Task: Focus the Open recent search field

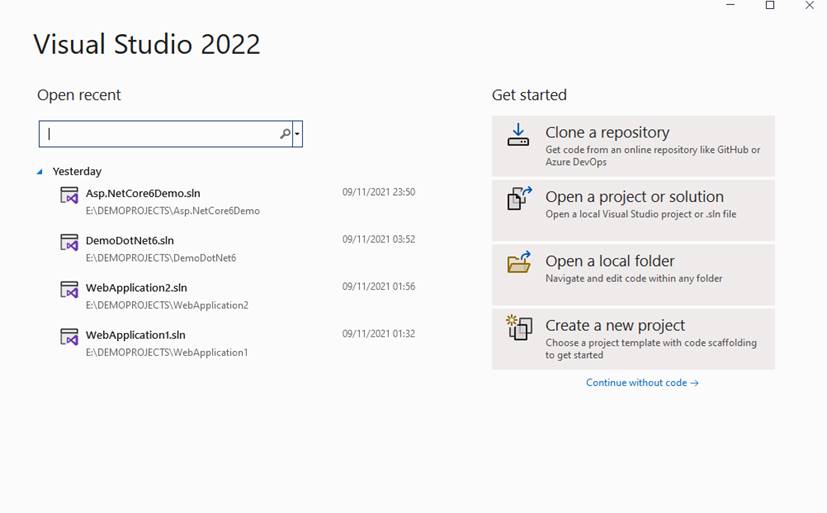Action: click(x=160, y=134)
